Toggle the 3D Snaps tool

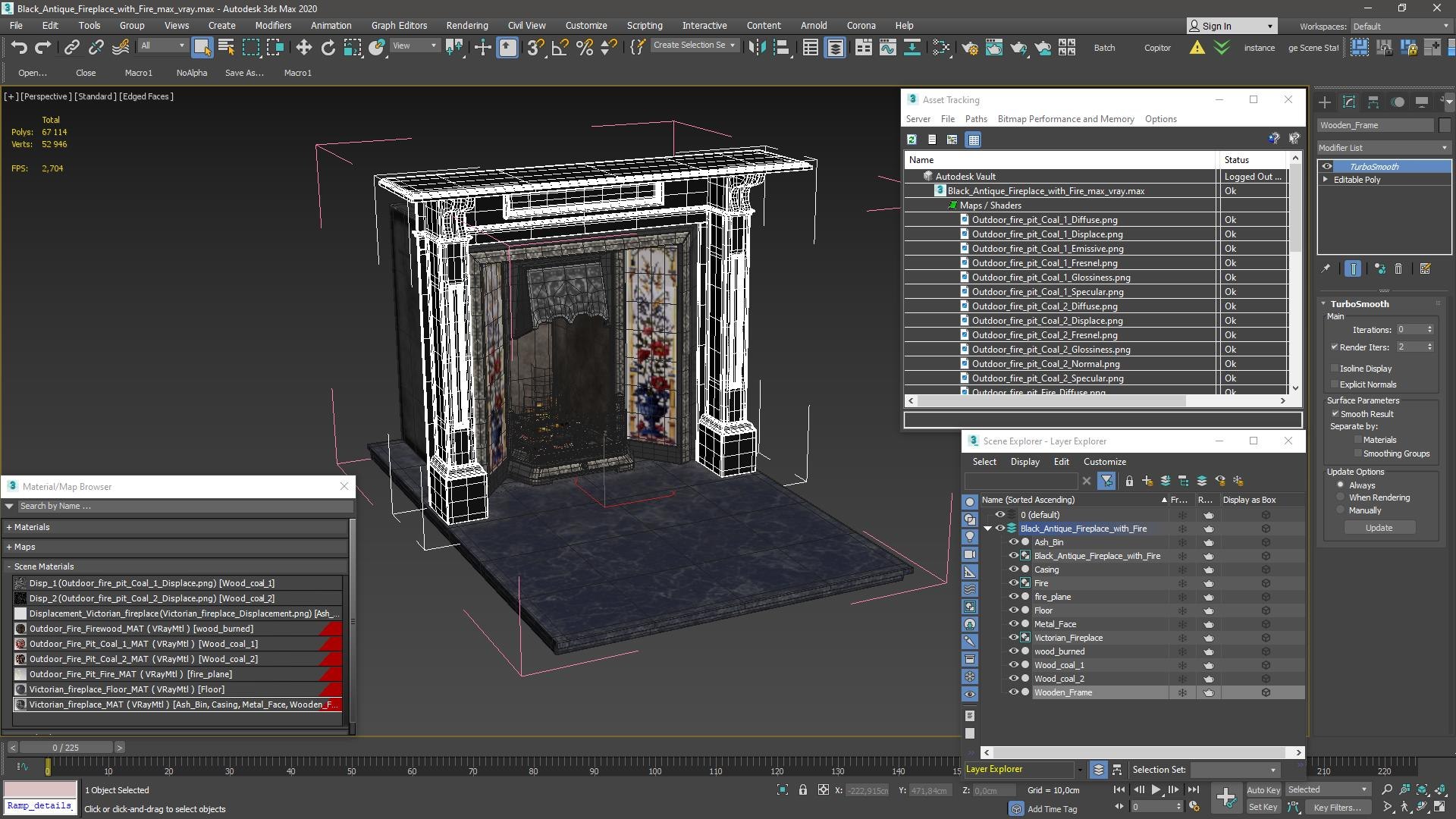[x=535, y=48]
